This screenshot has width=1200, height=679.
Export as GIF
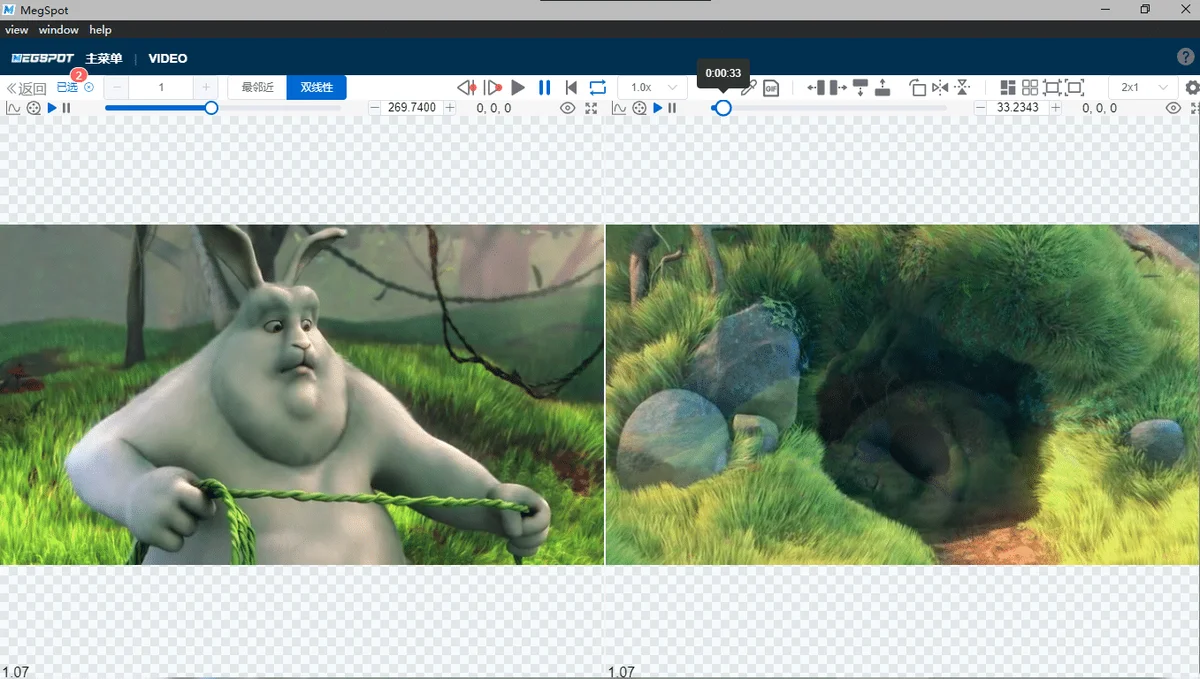click(771, 88)
